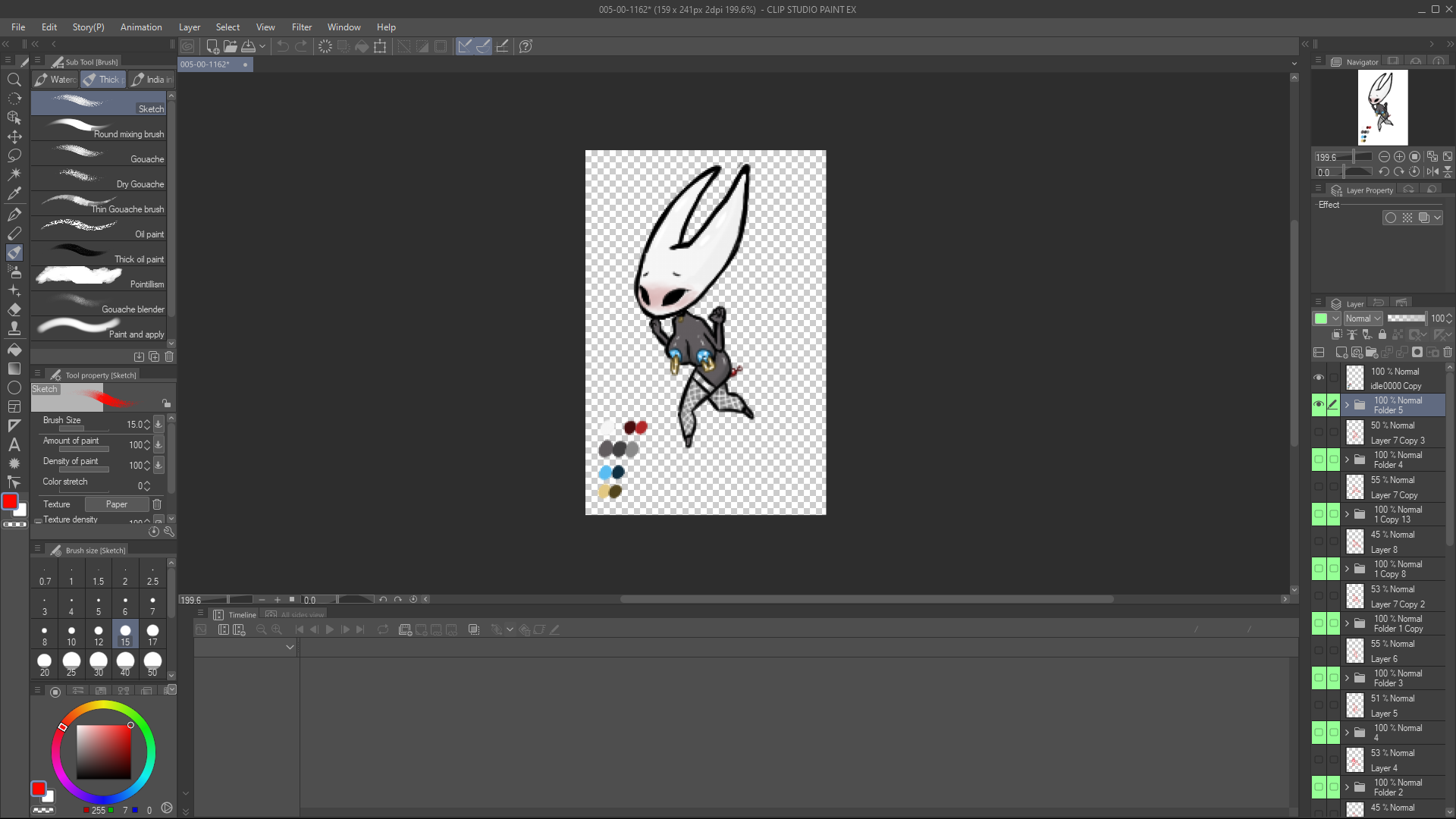Expand the Folder 5 layer folder
Image resolution: width=1456 pixels, height=819 pixels.
[1348, 405]
